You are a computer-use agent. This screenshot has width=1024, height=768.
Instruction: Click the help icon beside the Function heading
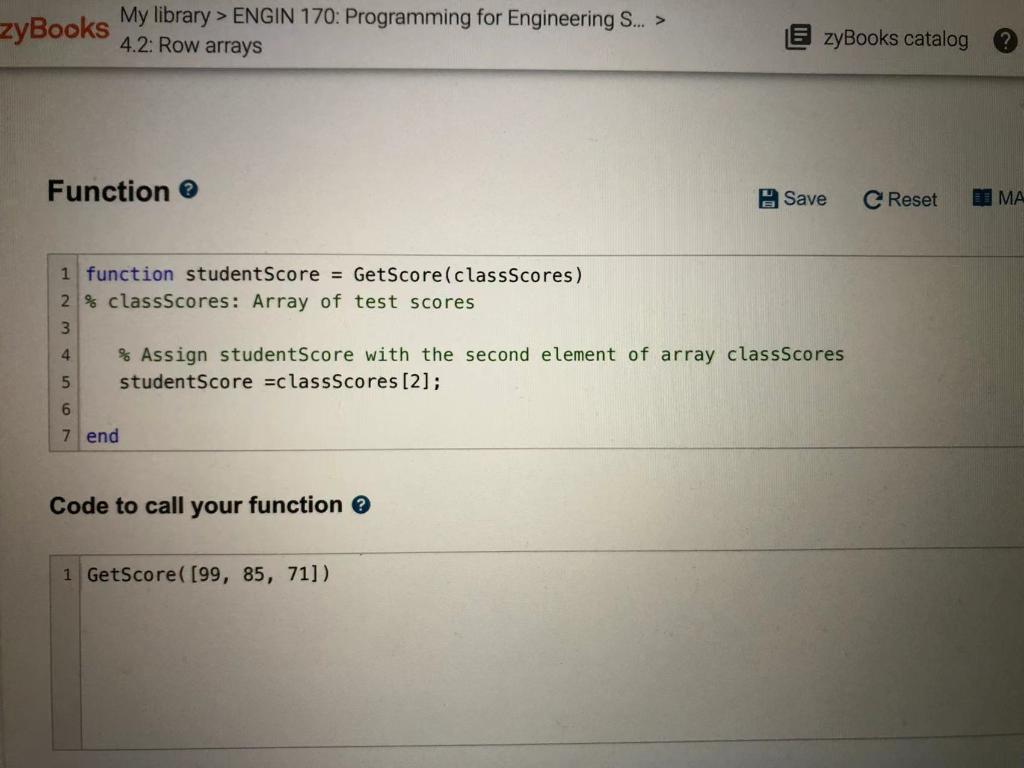189,190
